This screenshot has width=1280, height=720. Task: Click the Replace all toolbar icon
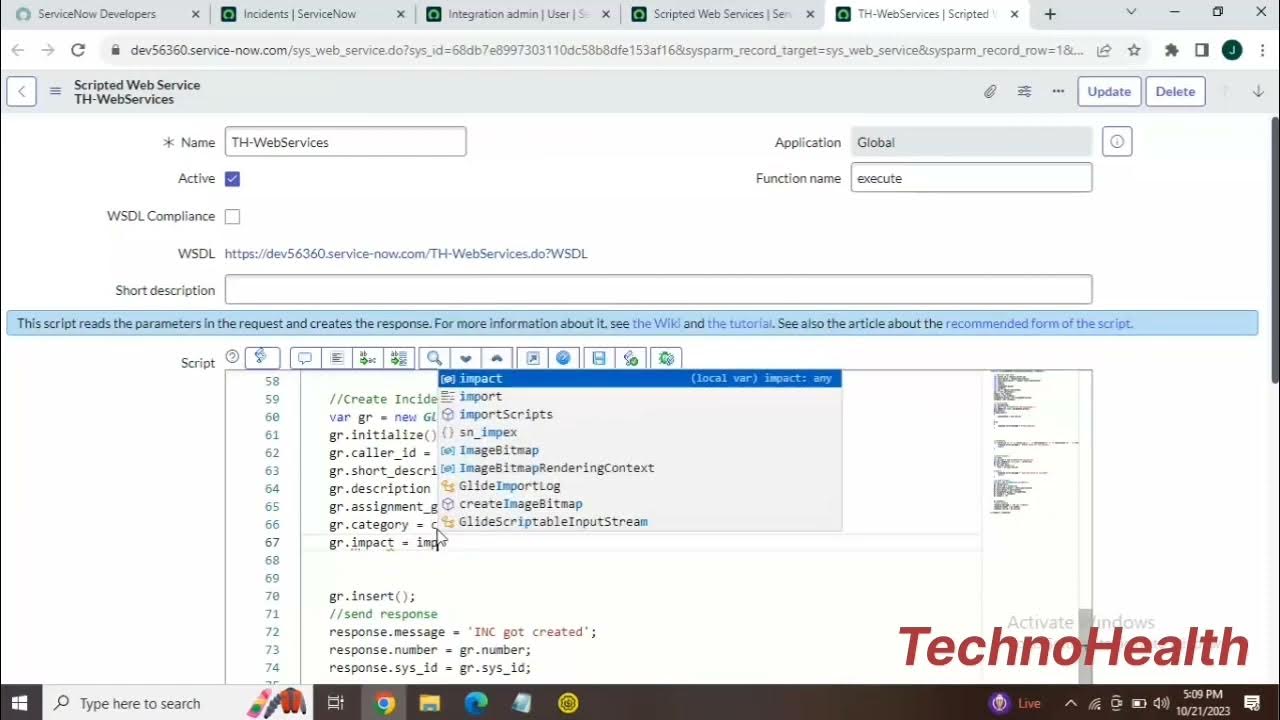(x=399, y=358)
